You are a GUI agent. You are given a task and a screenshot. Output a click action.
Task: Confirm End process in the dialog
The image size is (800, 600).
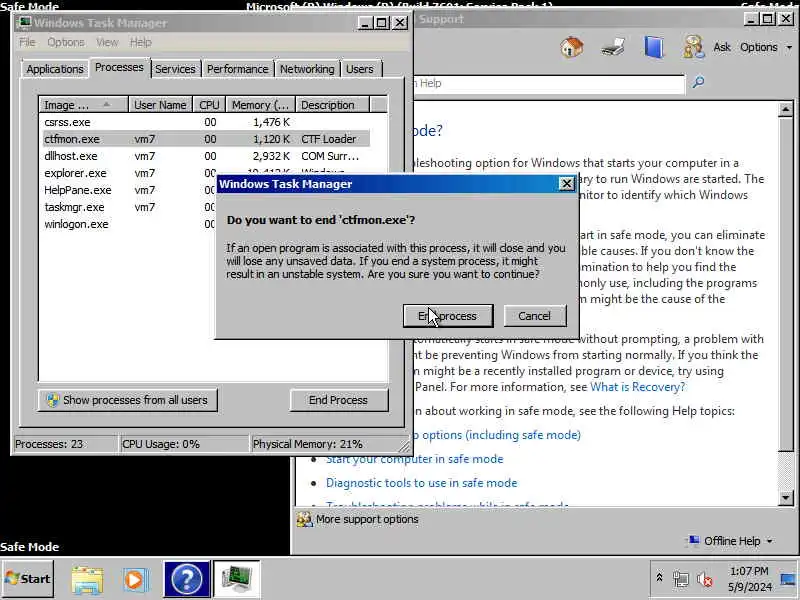click(448, 316)
